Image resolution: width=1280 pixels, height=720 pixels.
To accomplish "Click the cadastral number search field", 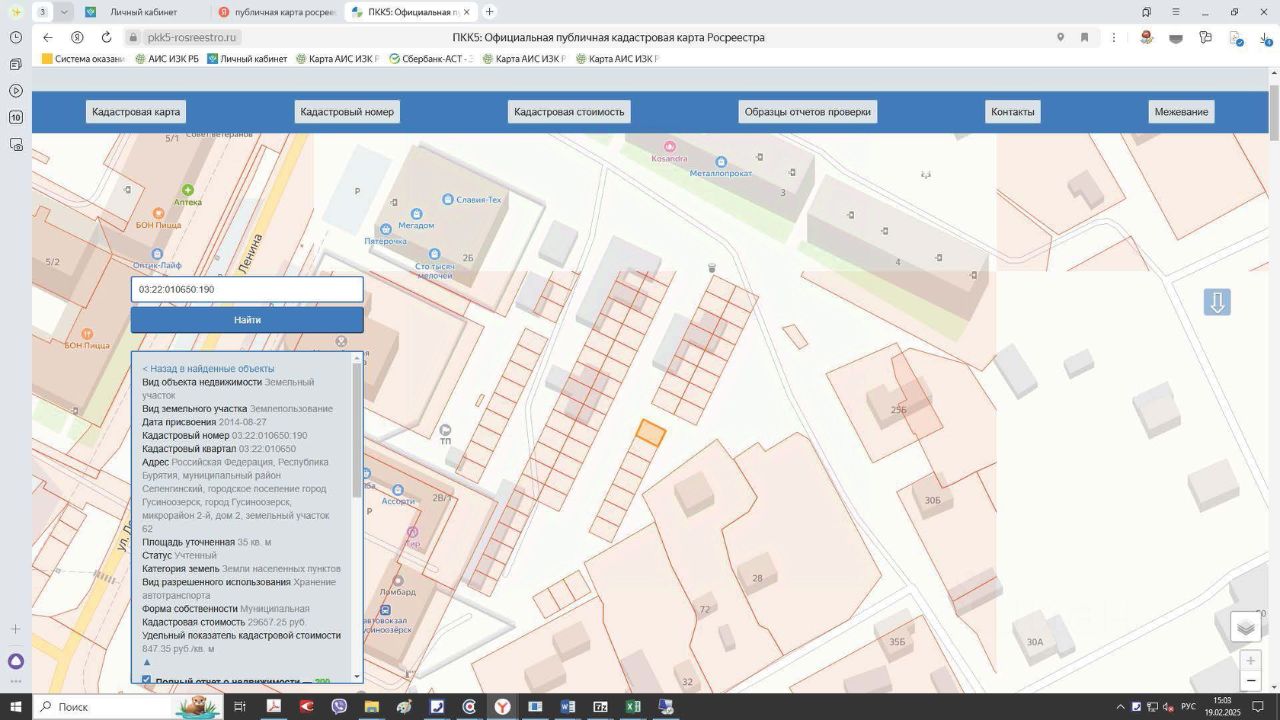I will (247, 289).
